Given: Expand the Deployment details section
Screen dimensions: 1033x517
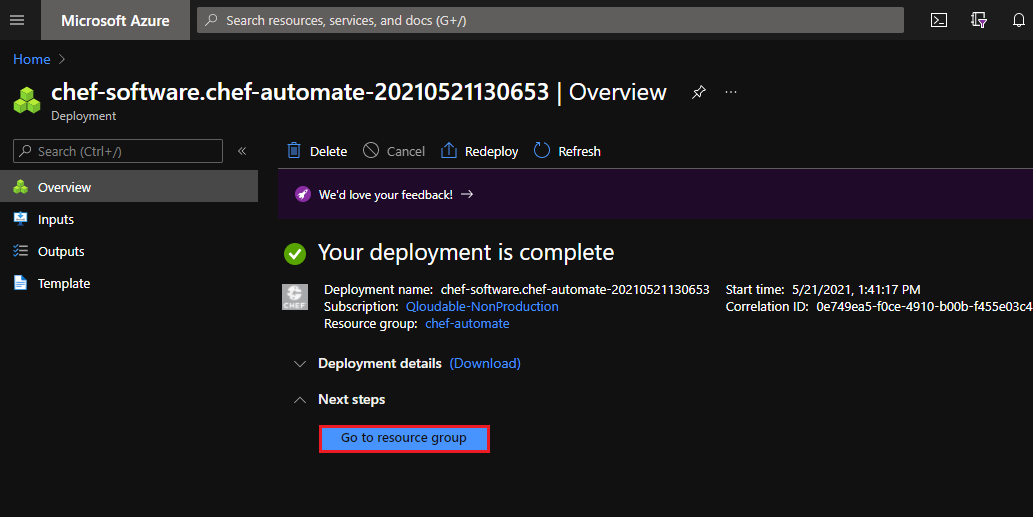Looking at the screenshot, I should (299, 364).
